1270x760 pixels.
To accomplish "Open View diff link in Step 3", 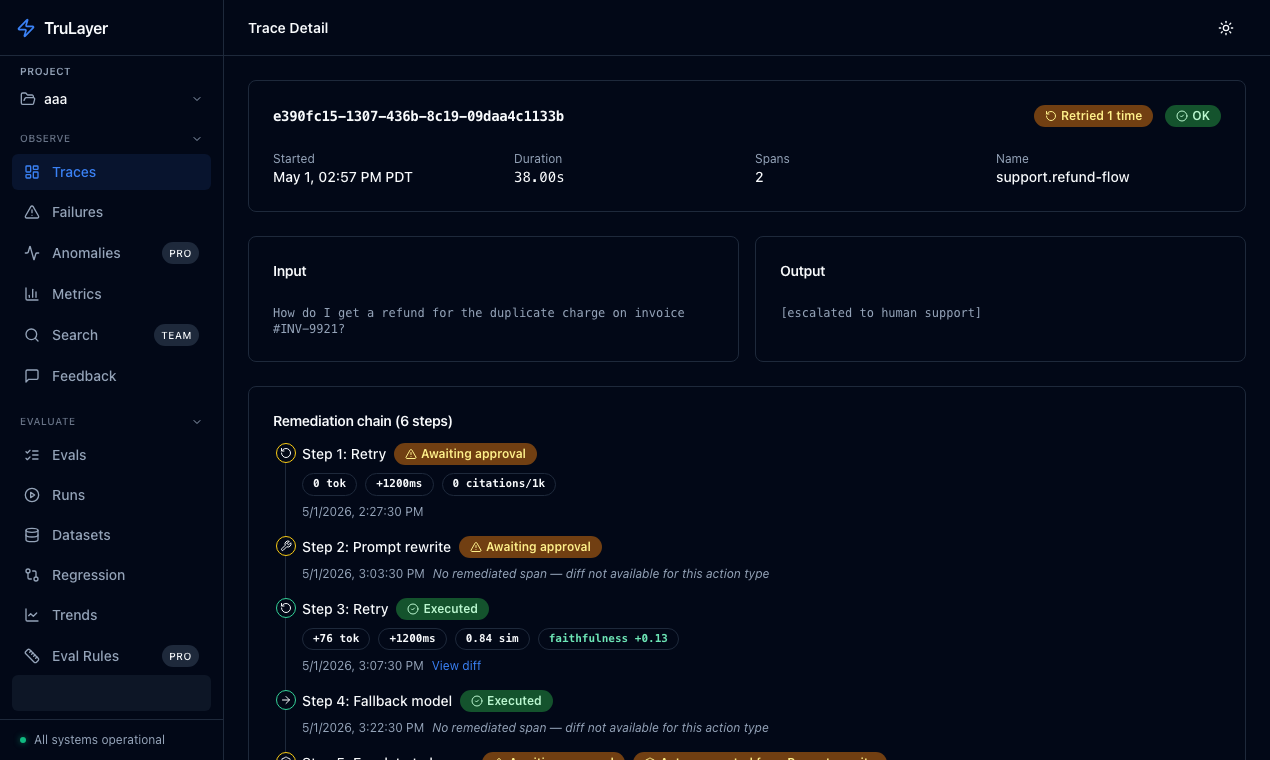I will 456,665.
